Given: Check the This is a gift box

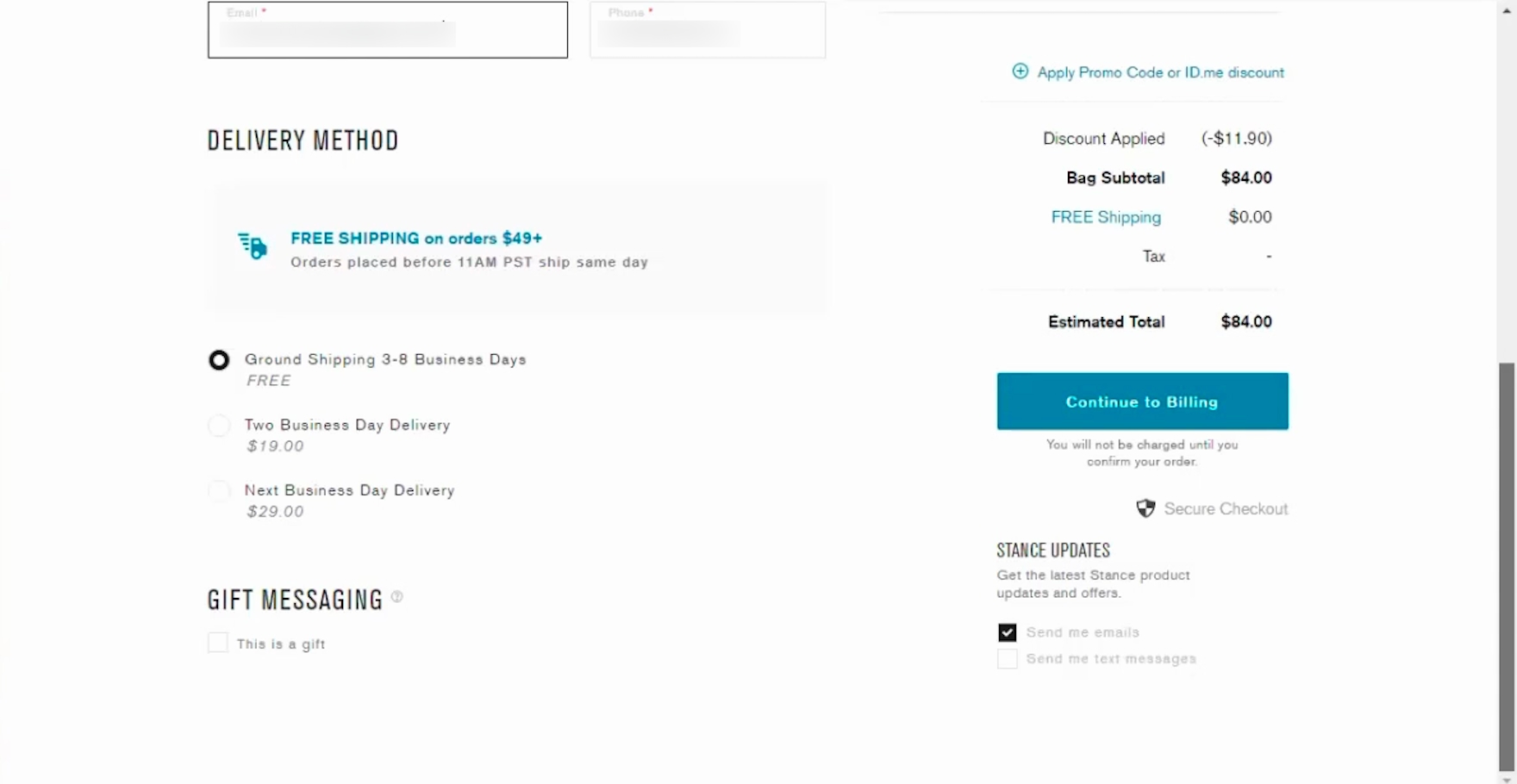Looking at the screenshot, I should coord(218,643).
